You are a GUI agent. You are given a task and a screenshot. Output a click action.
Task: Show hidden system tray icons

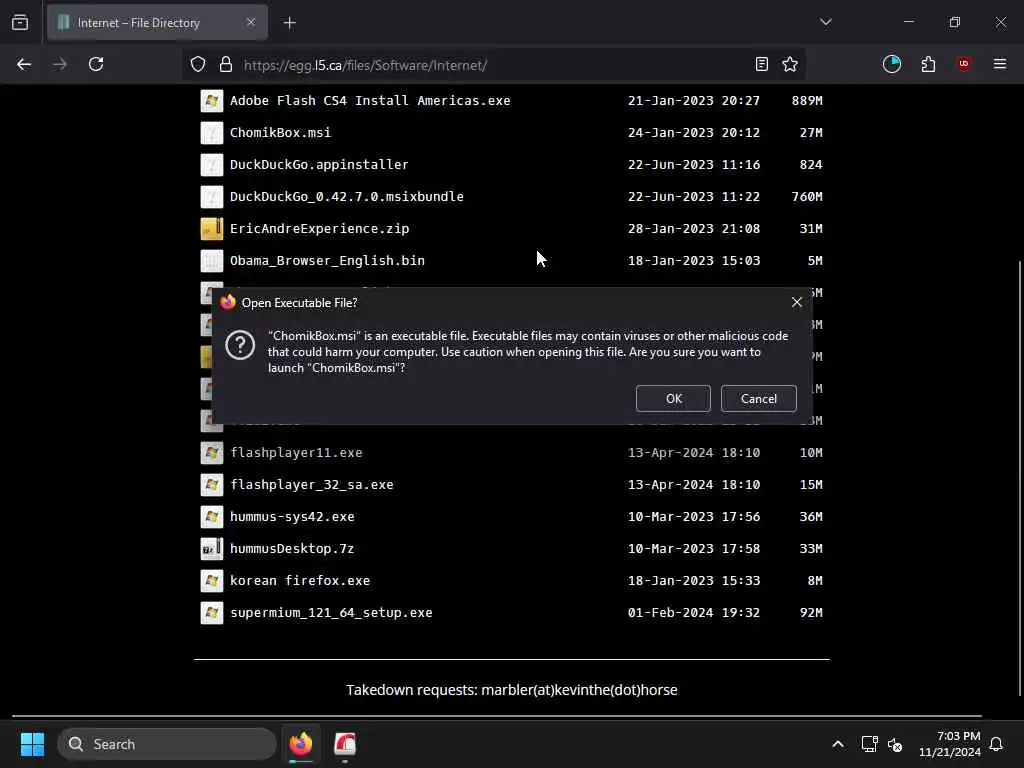coord(837,744)
